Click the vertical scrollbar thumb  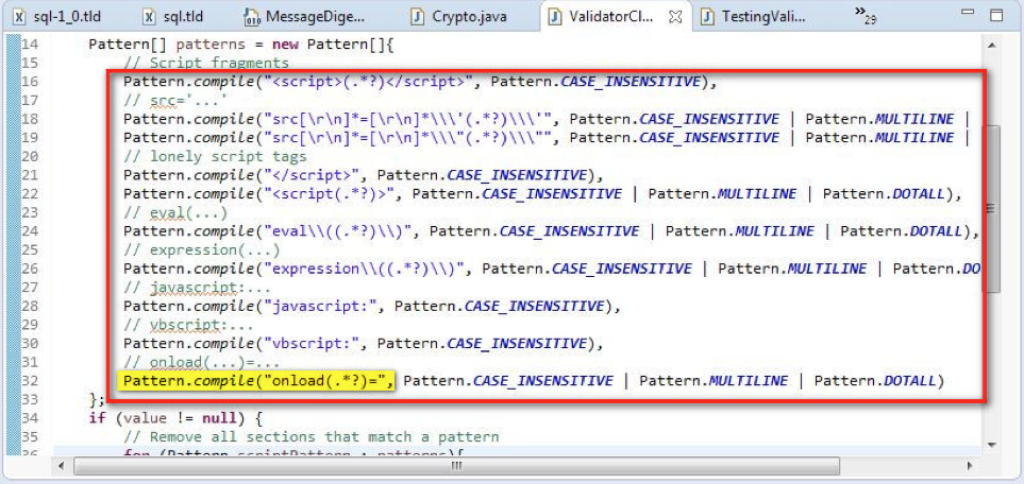991,208
